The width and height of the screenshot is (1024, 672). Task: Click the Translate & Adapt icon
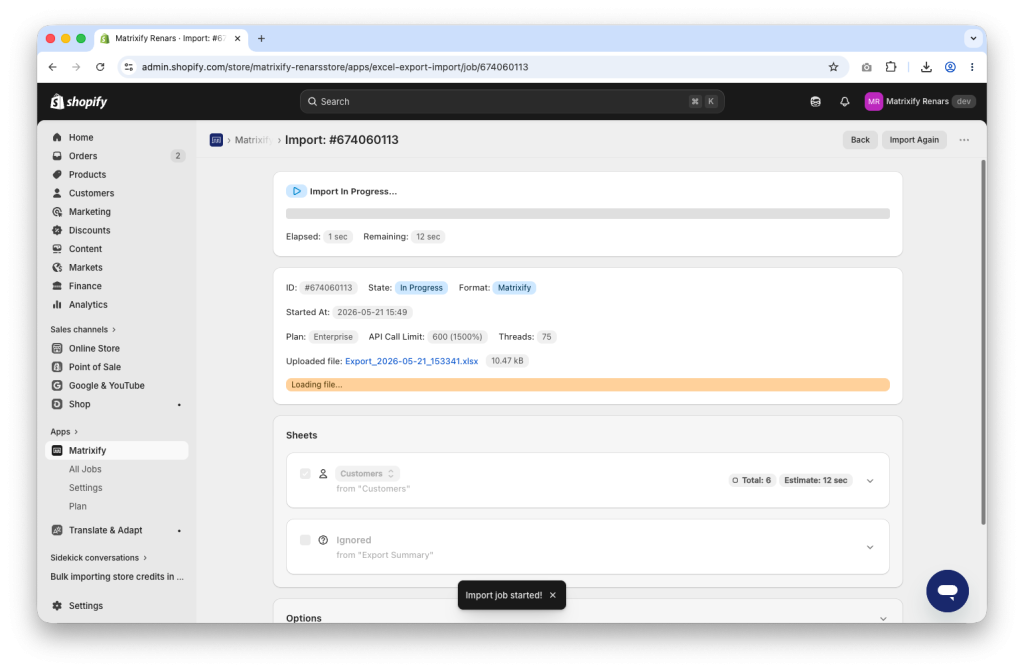(x=57, y=530)
